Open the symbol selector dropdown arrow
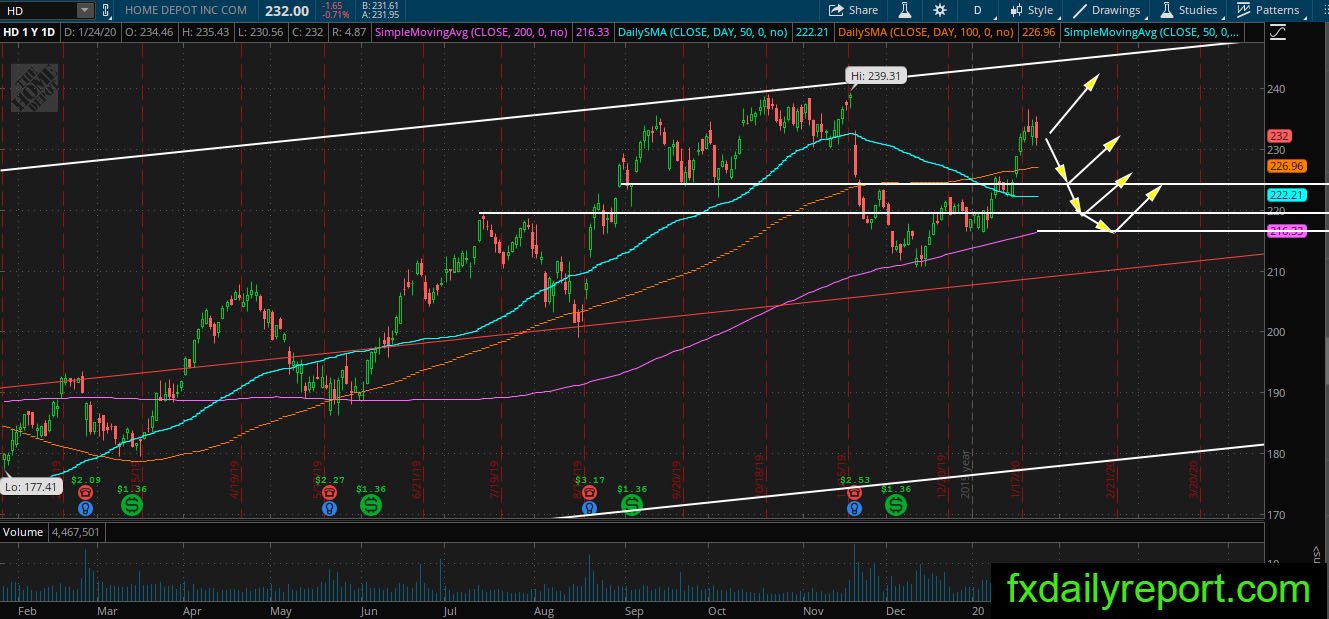The height and width of the screenshot is (619, 1329). click(x=85, y=10)
